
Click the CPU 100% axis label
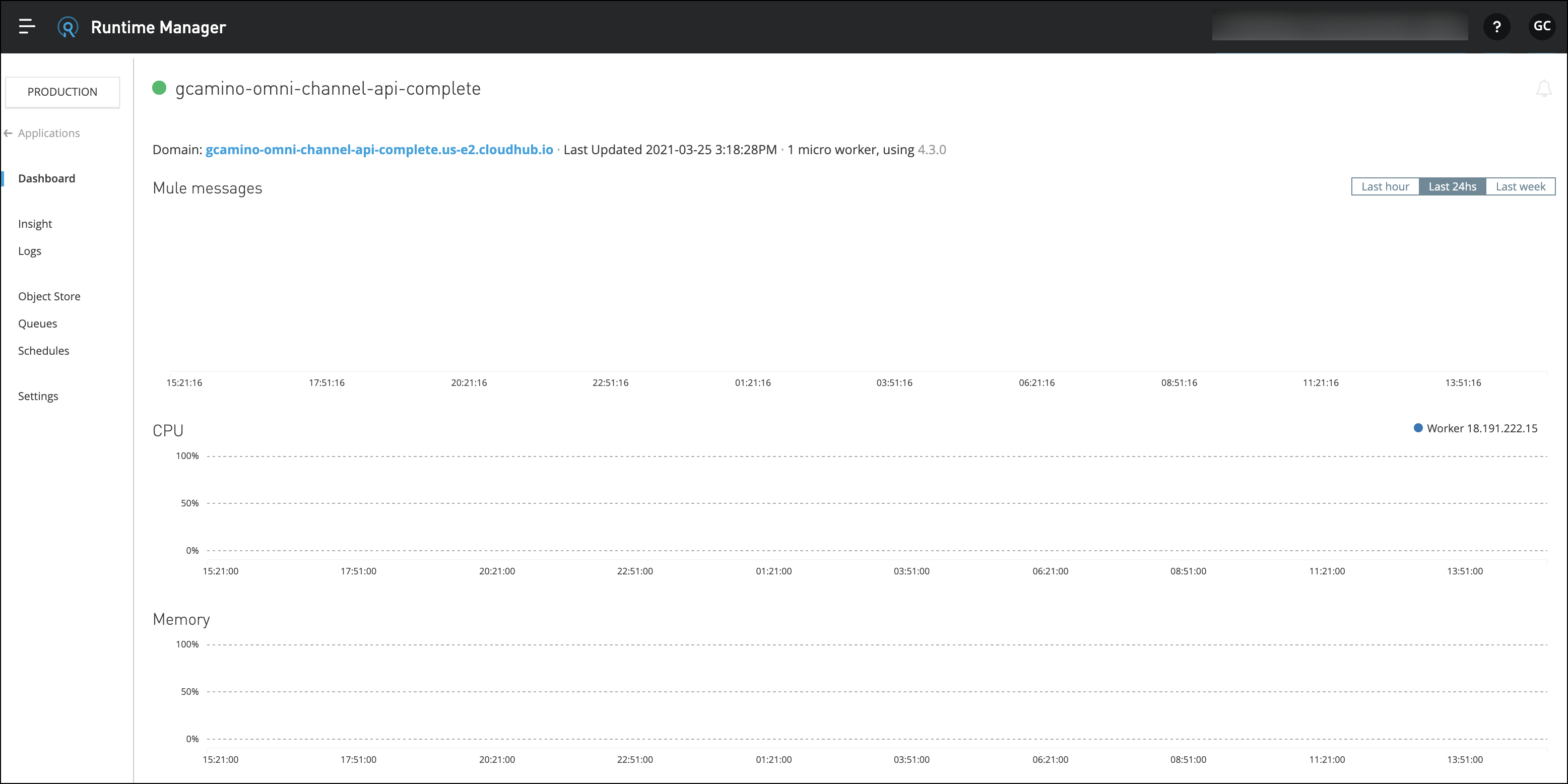tap(187, 456)
